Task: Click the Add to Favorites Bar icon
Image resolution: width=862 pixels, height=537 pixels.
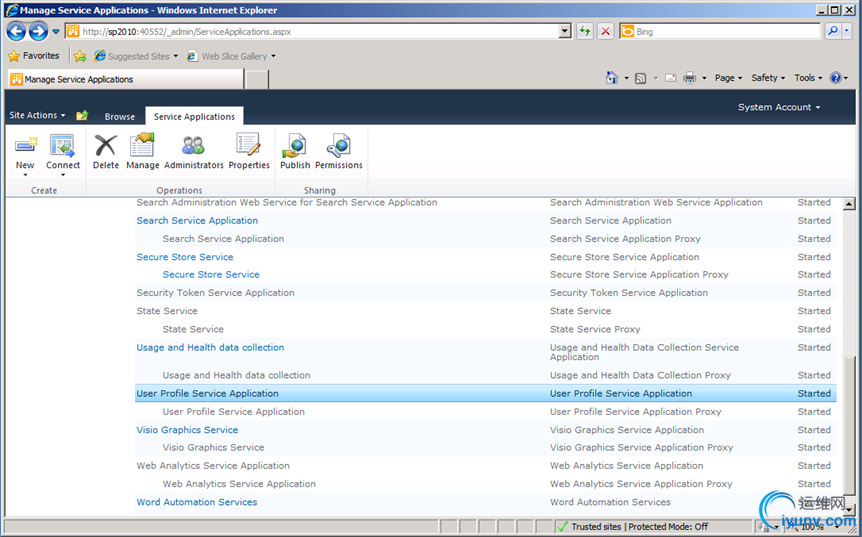Action: point(80,56)
